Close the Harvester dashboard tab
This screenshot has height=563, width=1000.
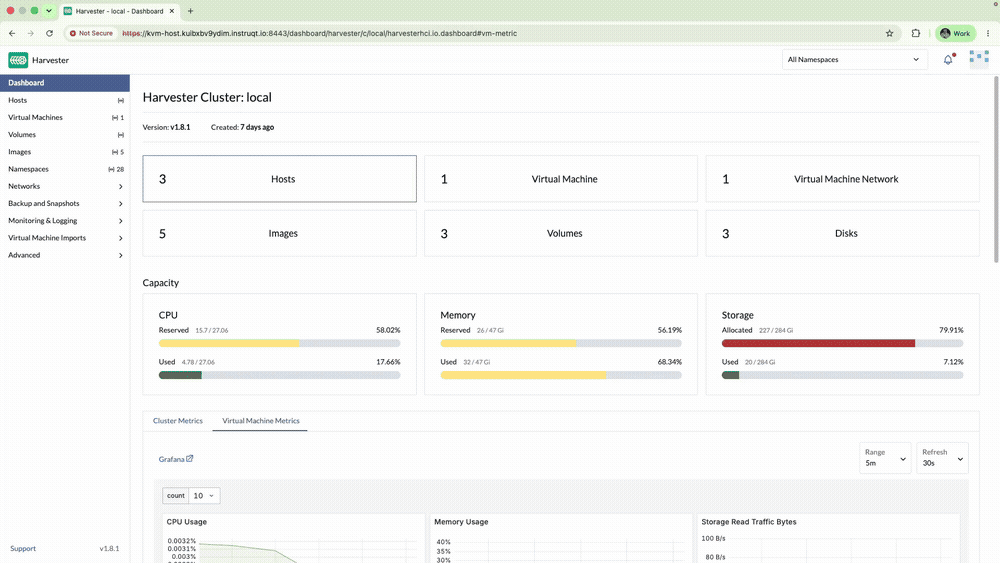pos(172,11)
